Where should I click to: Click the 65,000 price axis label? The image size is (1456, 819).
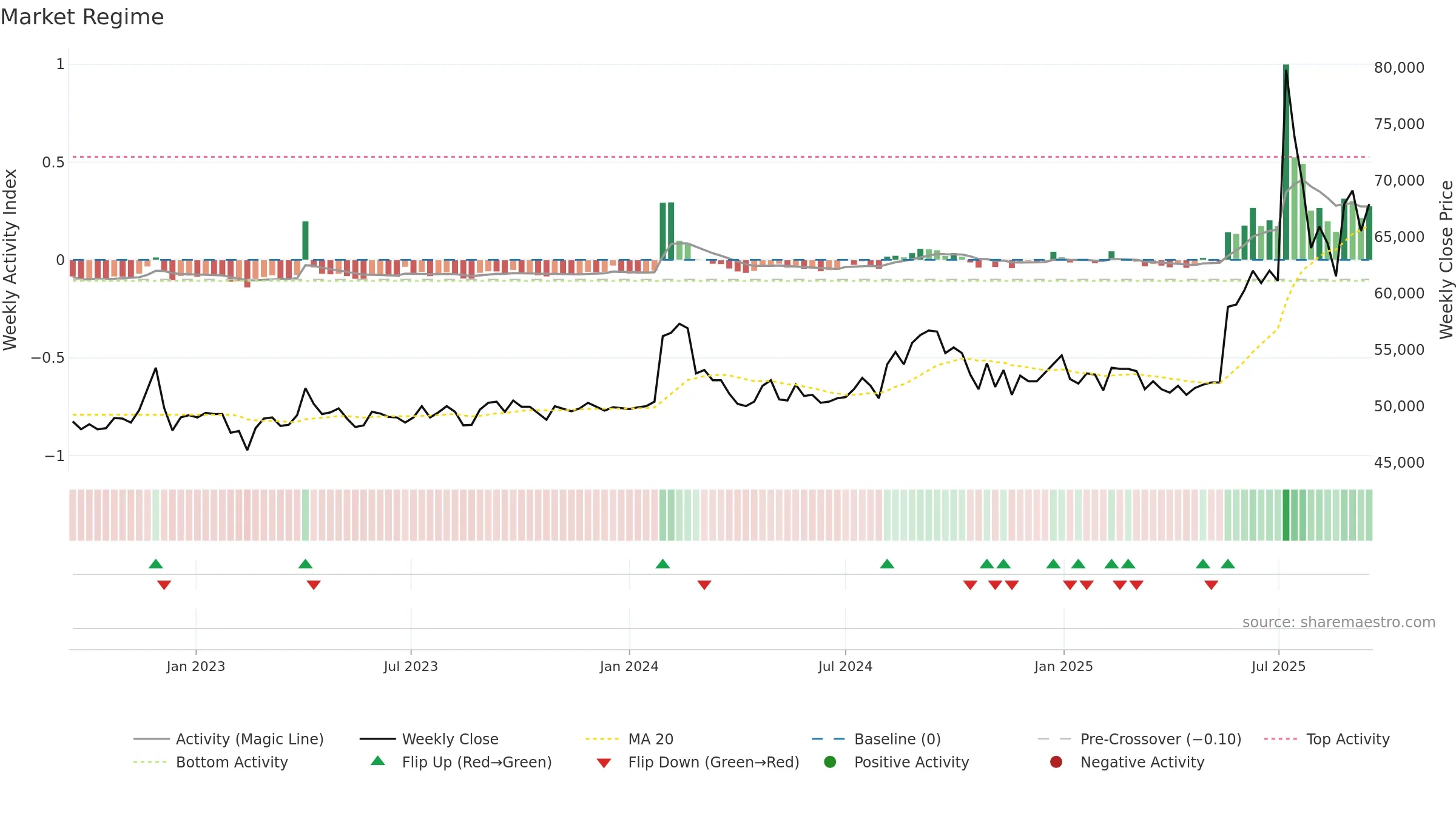(1399, 237)
